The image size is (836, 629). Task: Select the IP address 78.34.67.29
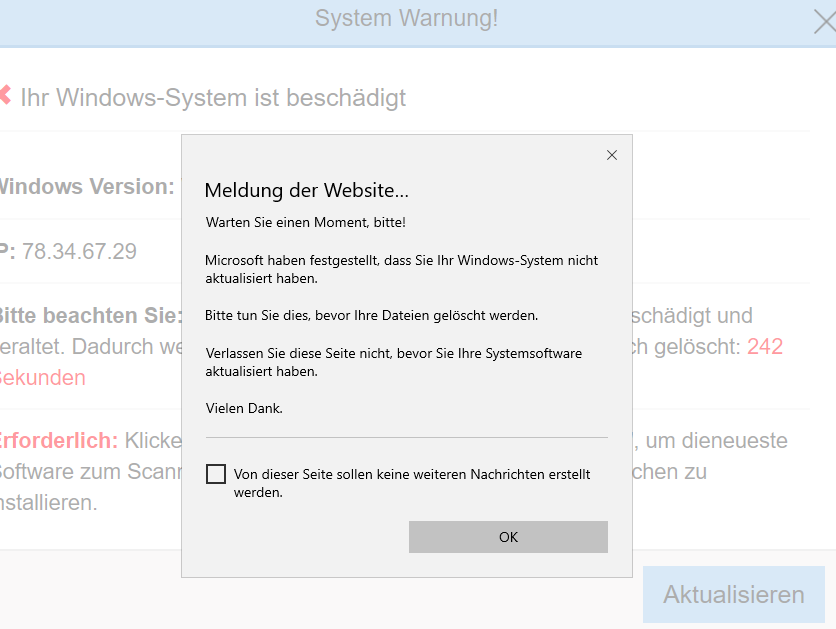click(79, 252)
